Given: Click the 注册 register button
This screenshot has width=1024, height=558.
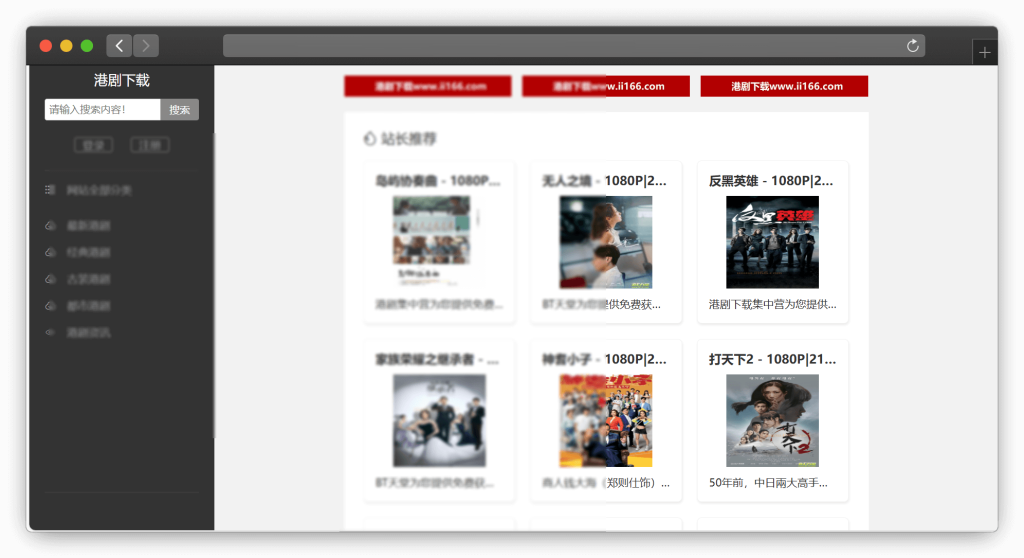Looking at the screenshot, I should (149, 145).
